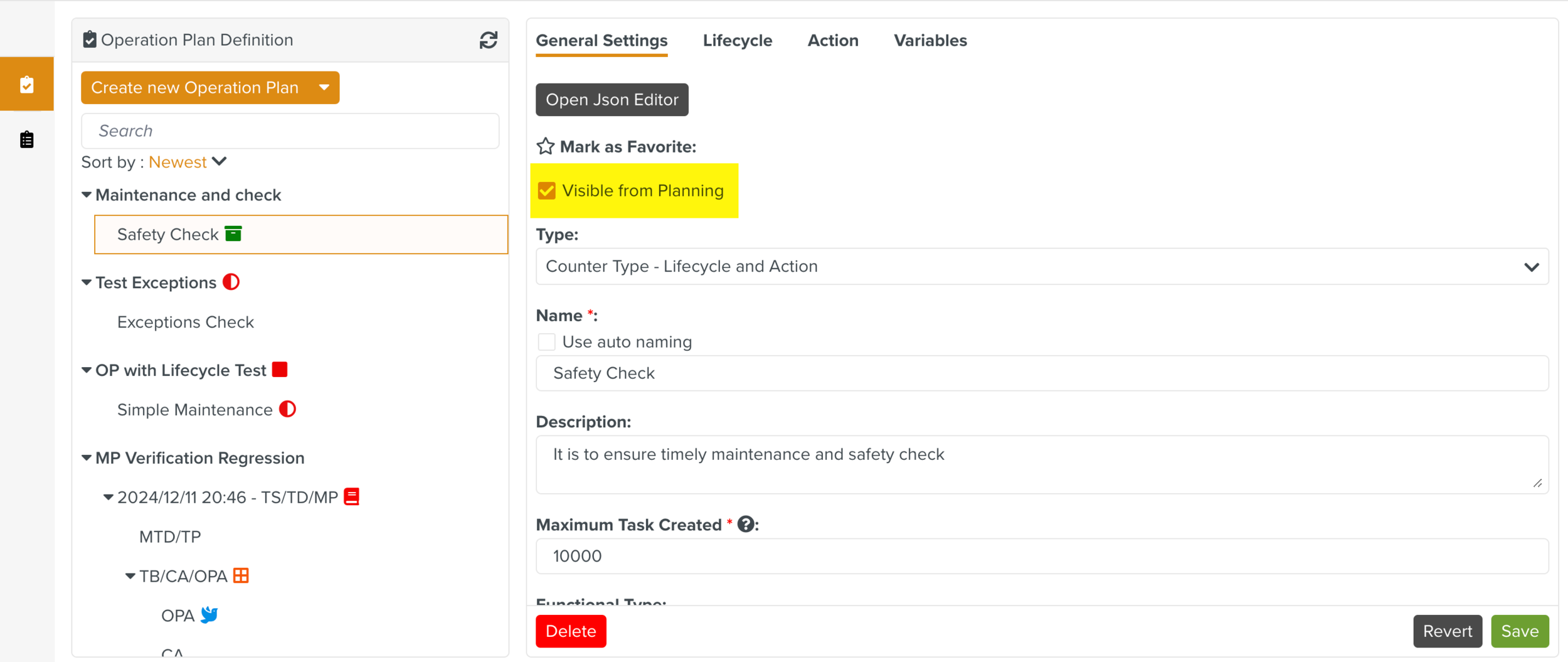Uncheck the Visible from Planning checkbox

547,191
